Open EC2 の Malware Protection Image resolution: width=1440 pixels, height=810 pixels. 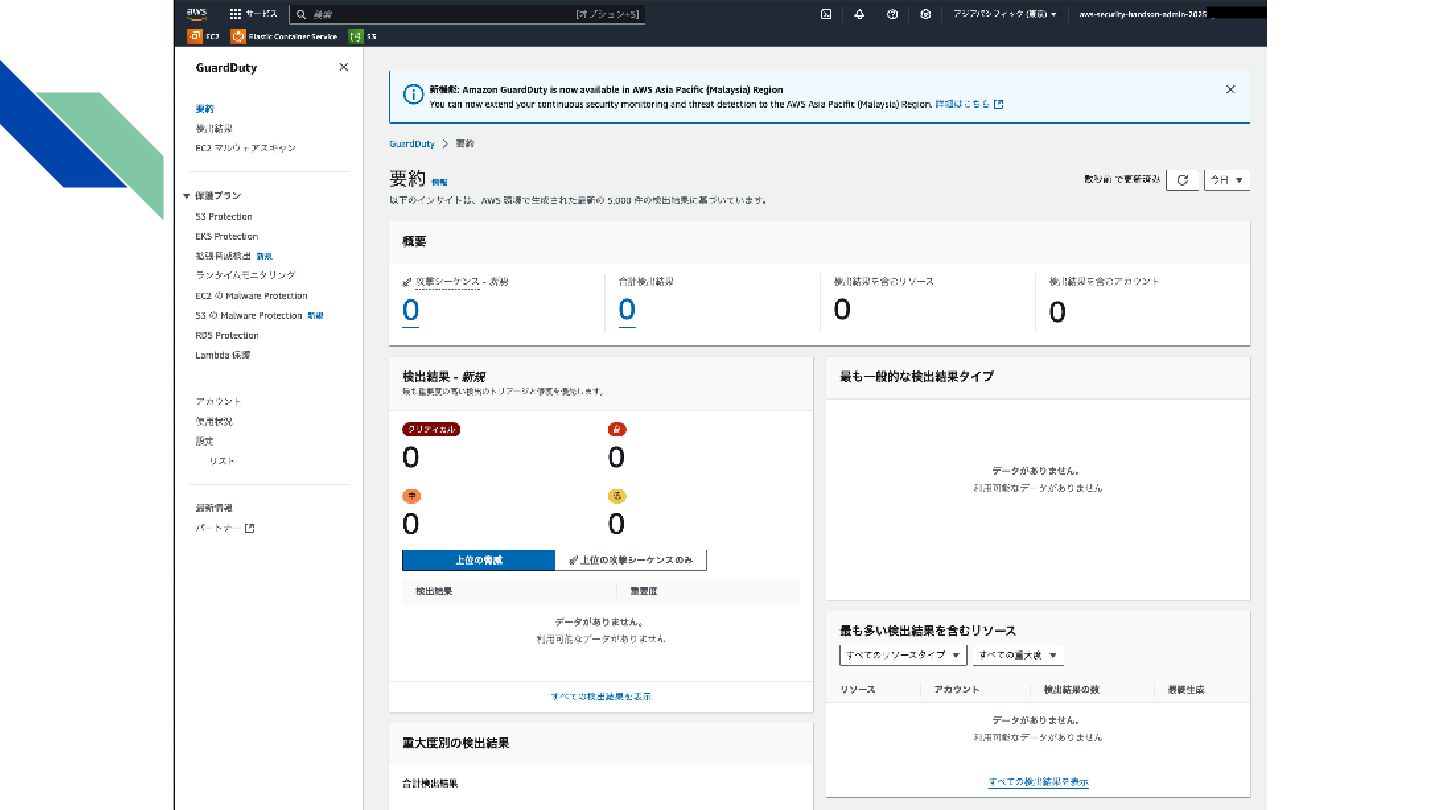coord(251,296)
